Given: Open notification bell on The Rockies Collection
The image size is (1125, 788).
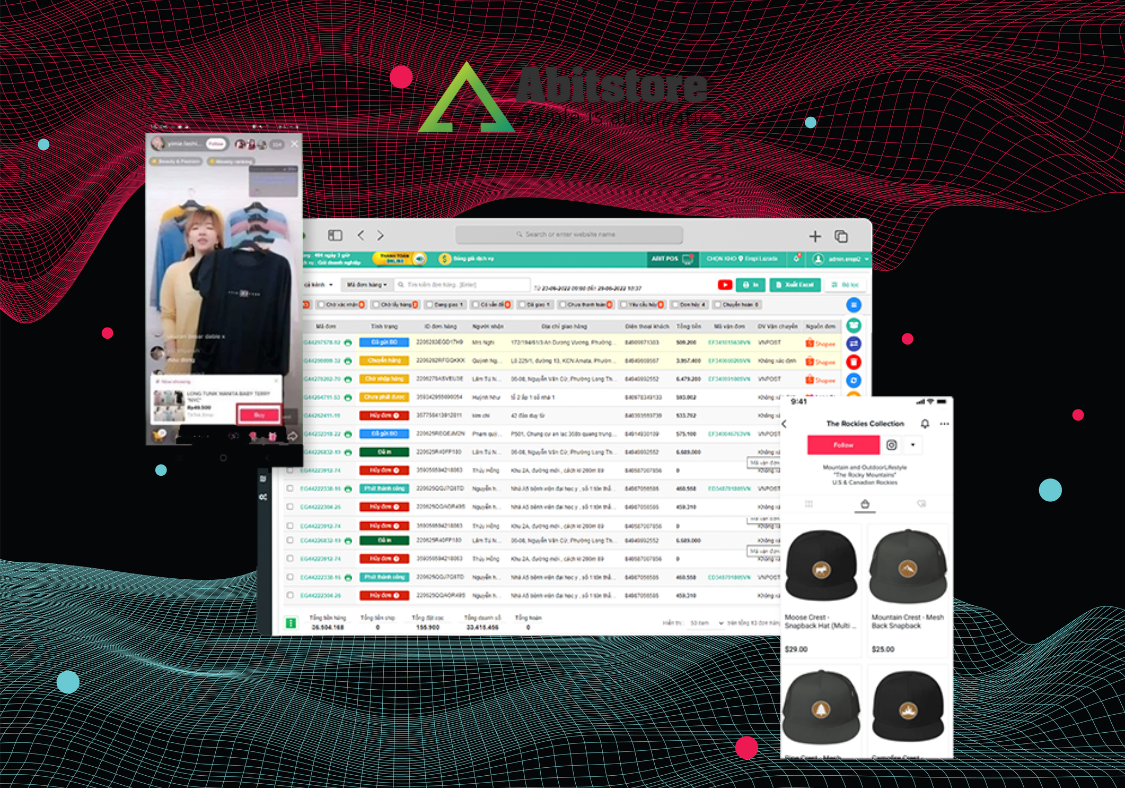Looking at the screenshot, I should (925, 424).
